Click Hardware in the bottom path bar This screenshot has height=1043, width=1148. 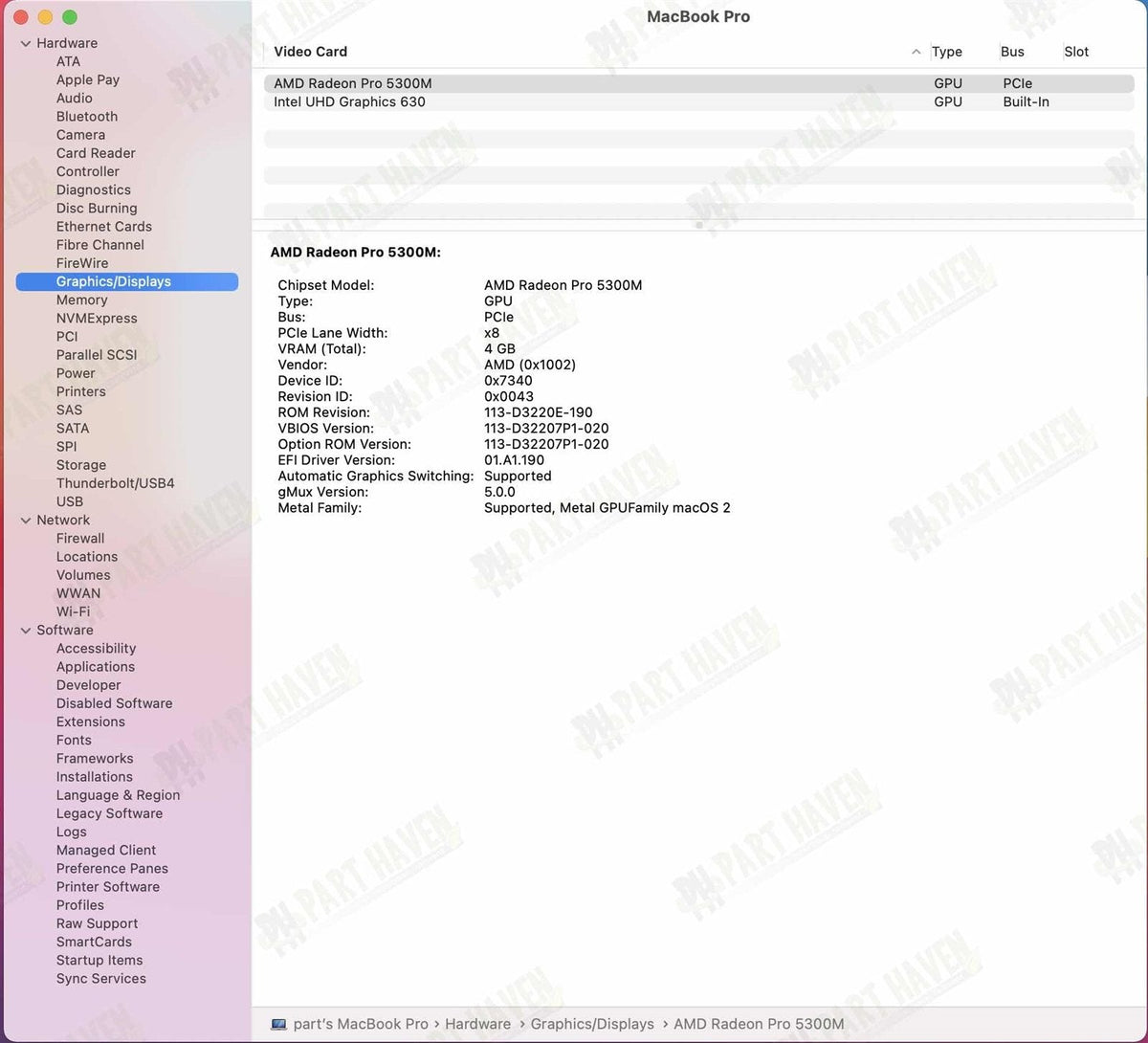tap(477, 1024)
